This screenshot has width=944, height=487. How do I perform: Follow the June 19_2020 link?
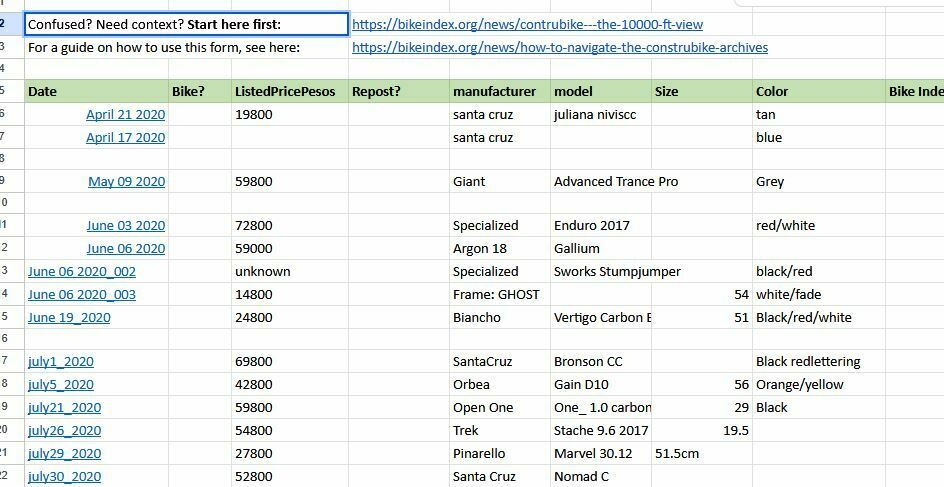(69, 318)
